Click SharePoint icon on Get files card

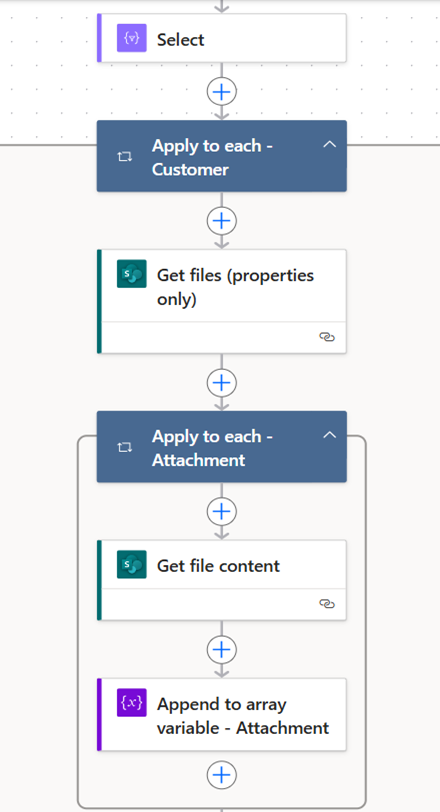pos(131,274)
